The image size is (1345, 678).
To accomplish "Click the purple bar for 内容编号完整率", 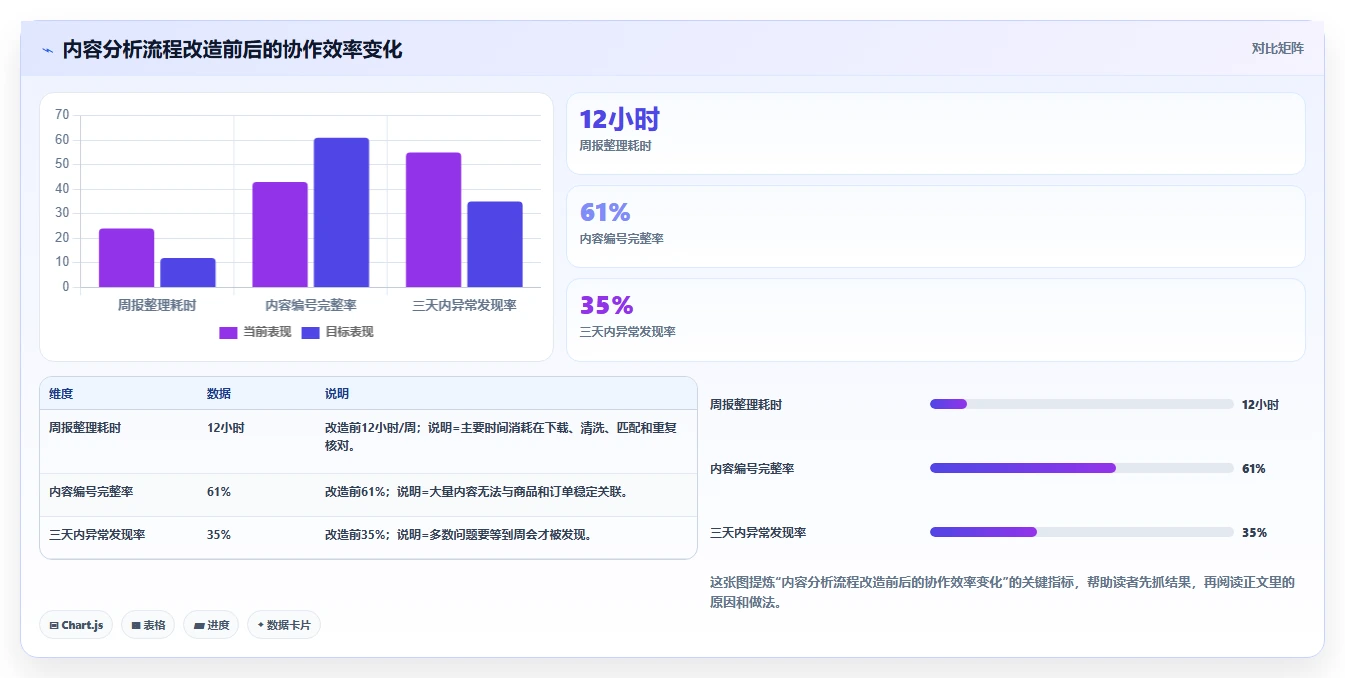I will coord(280,235).
